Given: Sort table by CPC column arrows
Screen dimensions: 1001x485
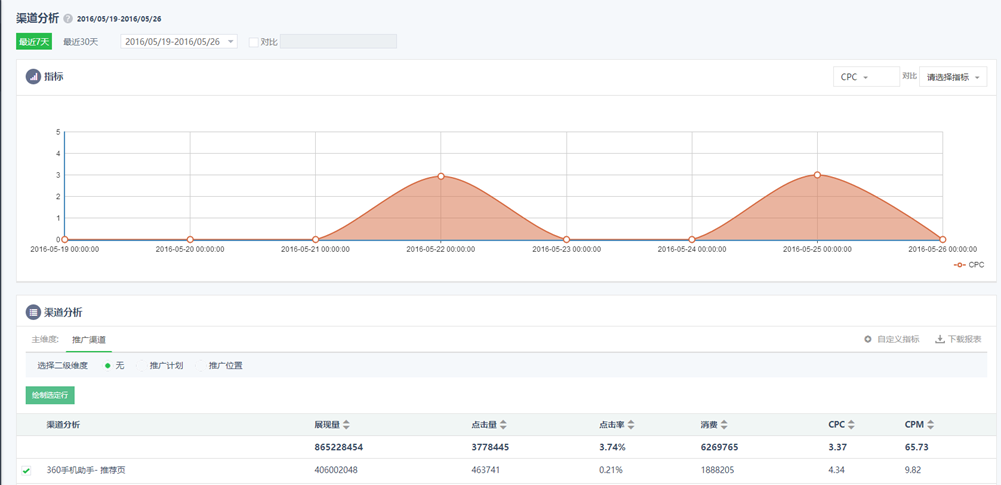Looking at the screenshot, I should [851, 425].
